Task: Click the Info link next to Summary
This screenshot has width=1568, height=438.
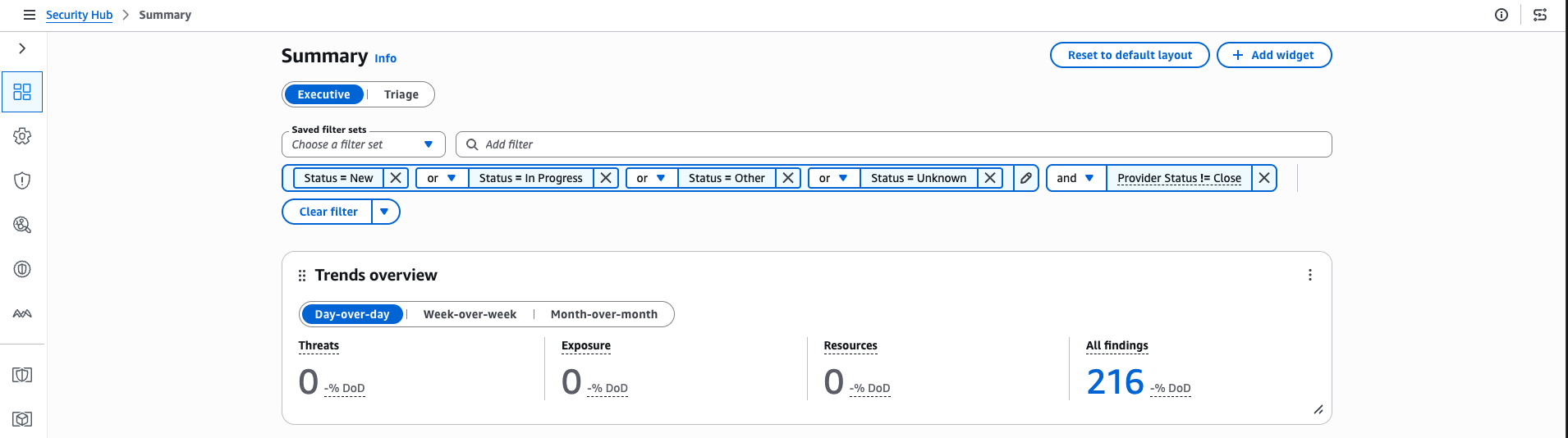Action: (385, 58)
